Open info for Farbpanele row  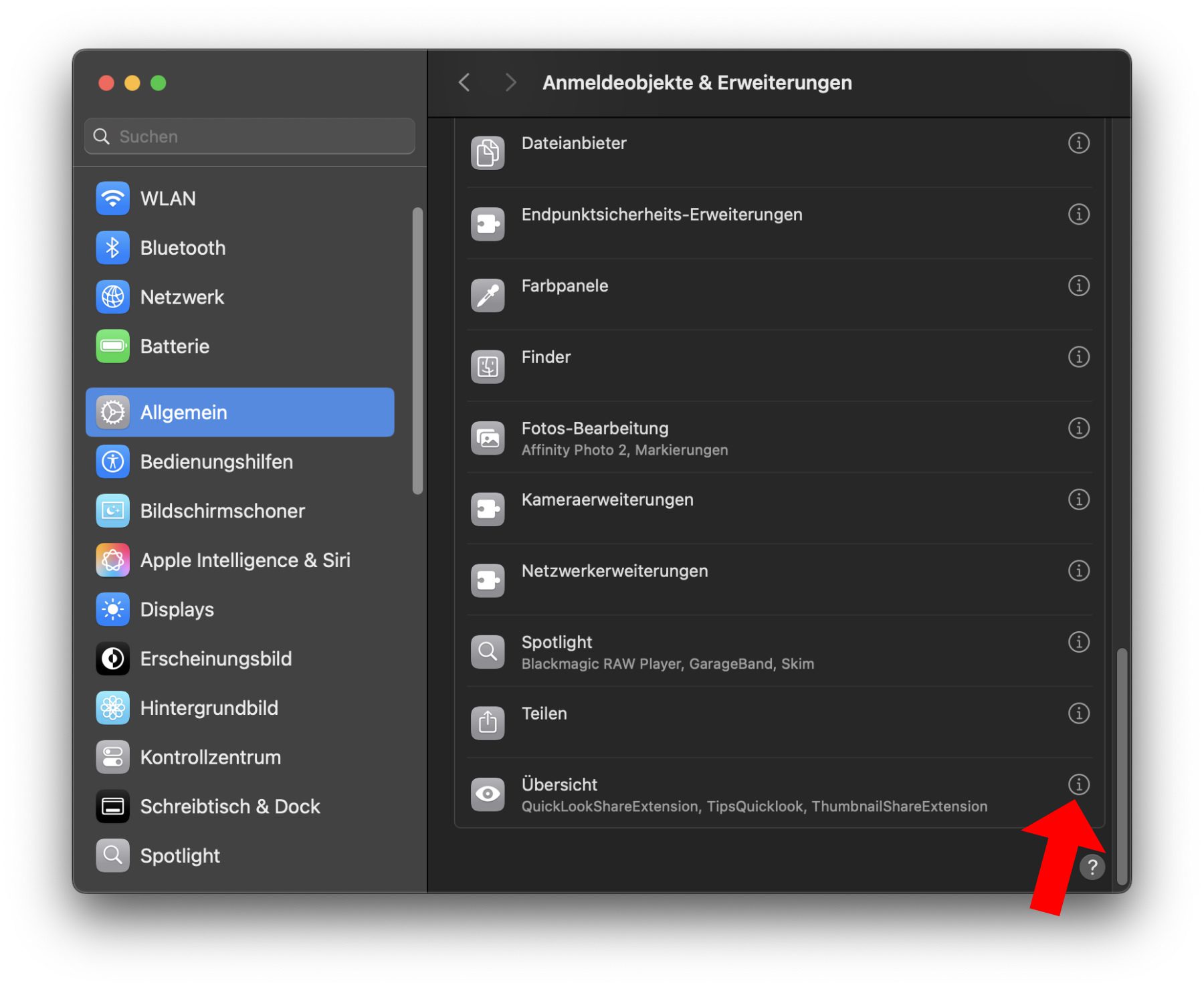click(x=1078, y=286)
